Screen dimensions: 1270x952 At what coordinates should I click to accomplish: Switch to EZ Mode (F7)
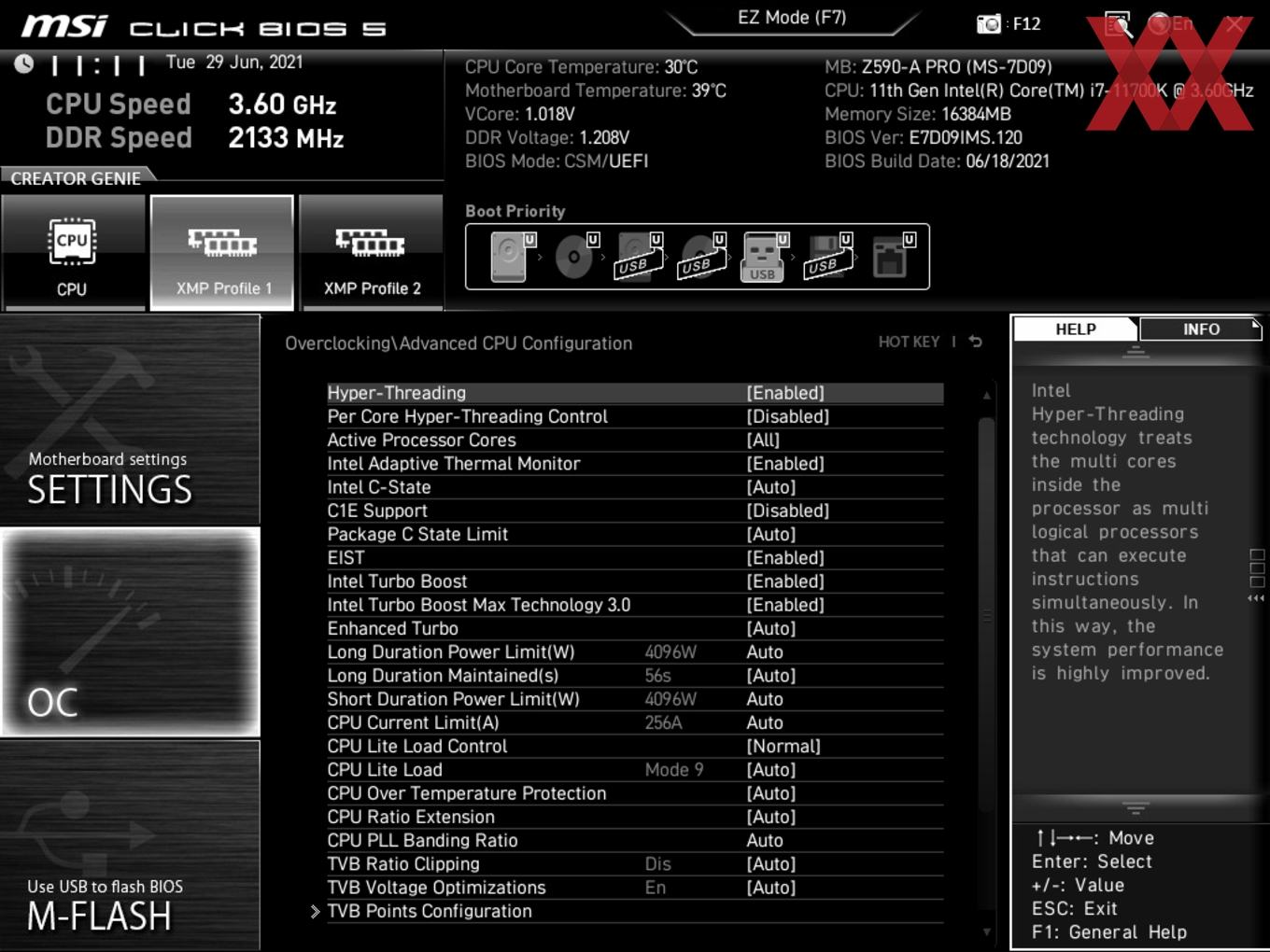pos(792,18)
